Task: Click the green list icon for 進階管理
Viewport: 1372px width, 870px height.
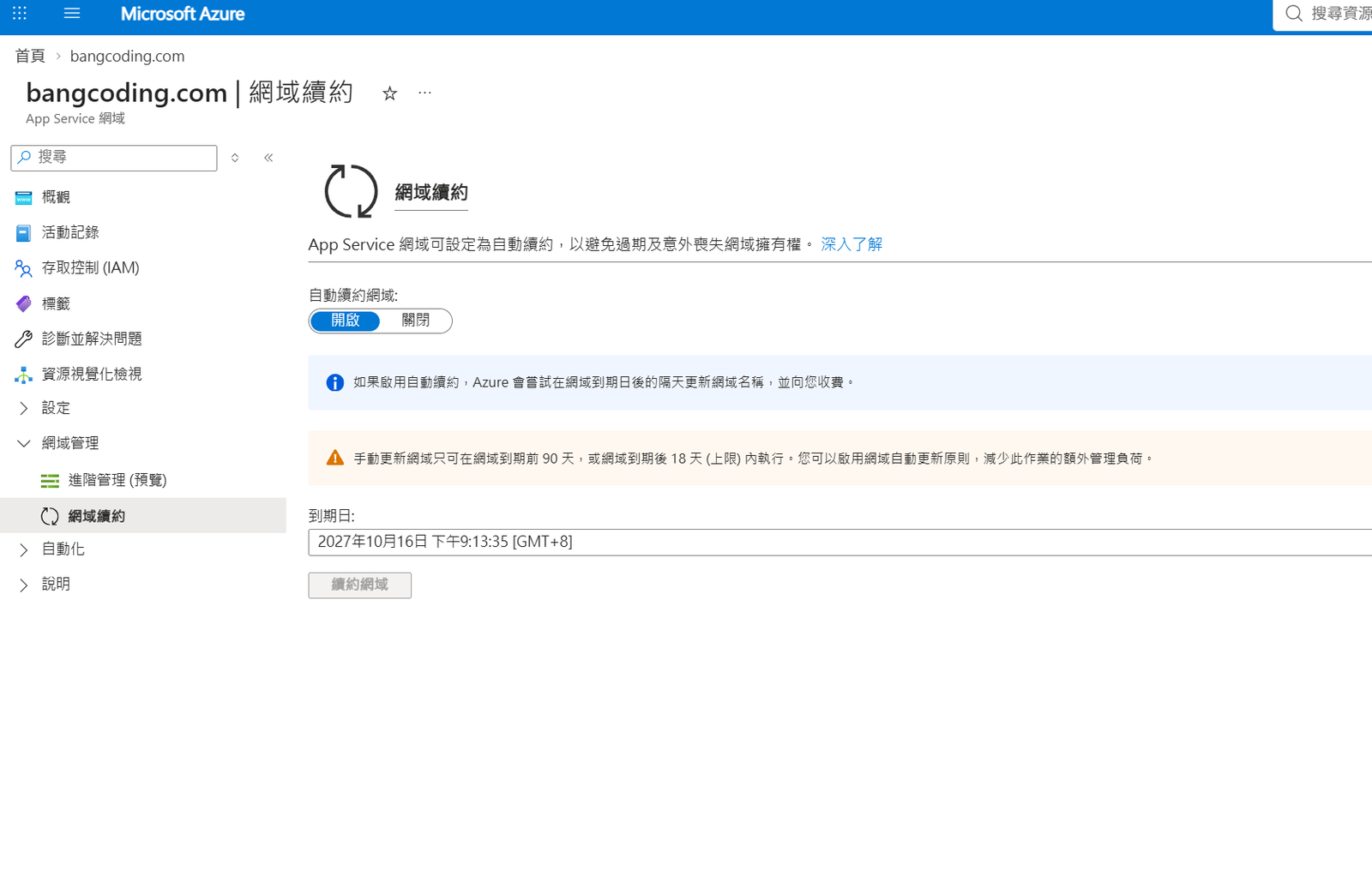Action: click(50, 481)
